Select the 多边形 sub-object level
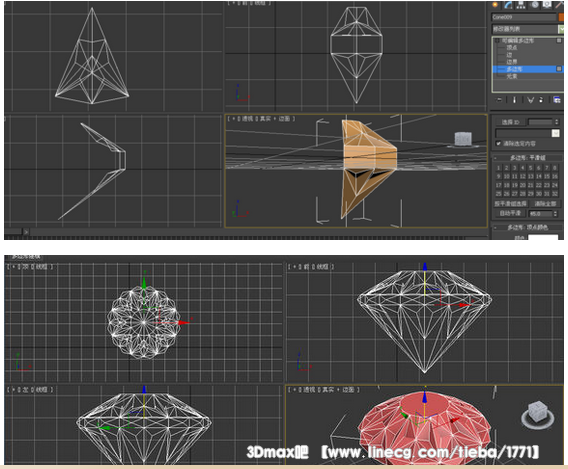The width and height of the screenshot is (568, 469). click(514, 69)
